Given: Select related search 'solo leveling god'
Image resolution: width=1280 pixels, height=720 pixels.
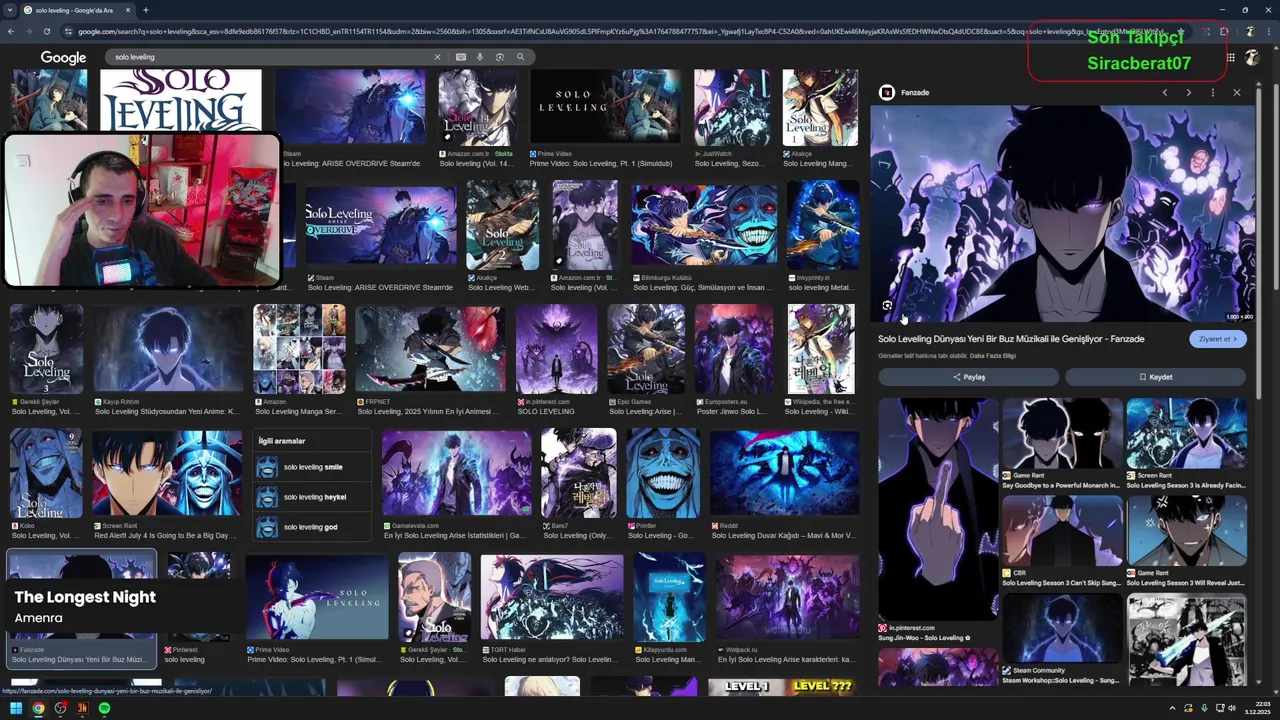Looking at the screenshot, I should pyautogui.click(x=310, y=527).
